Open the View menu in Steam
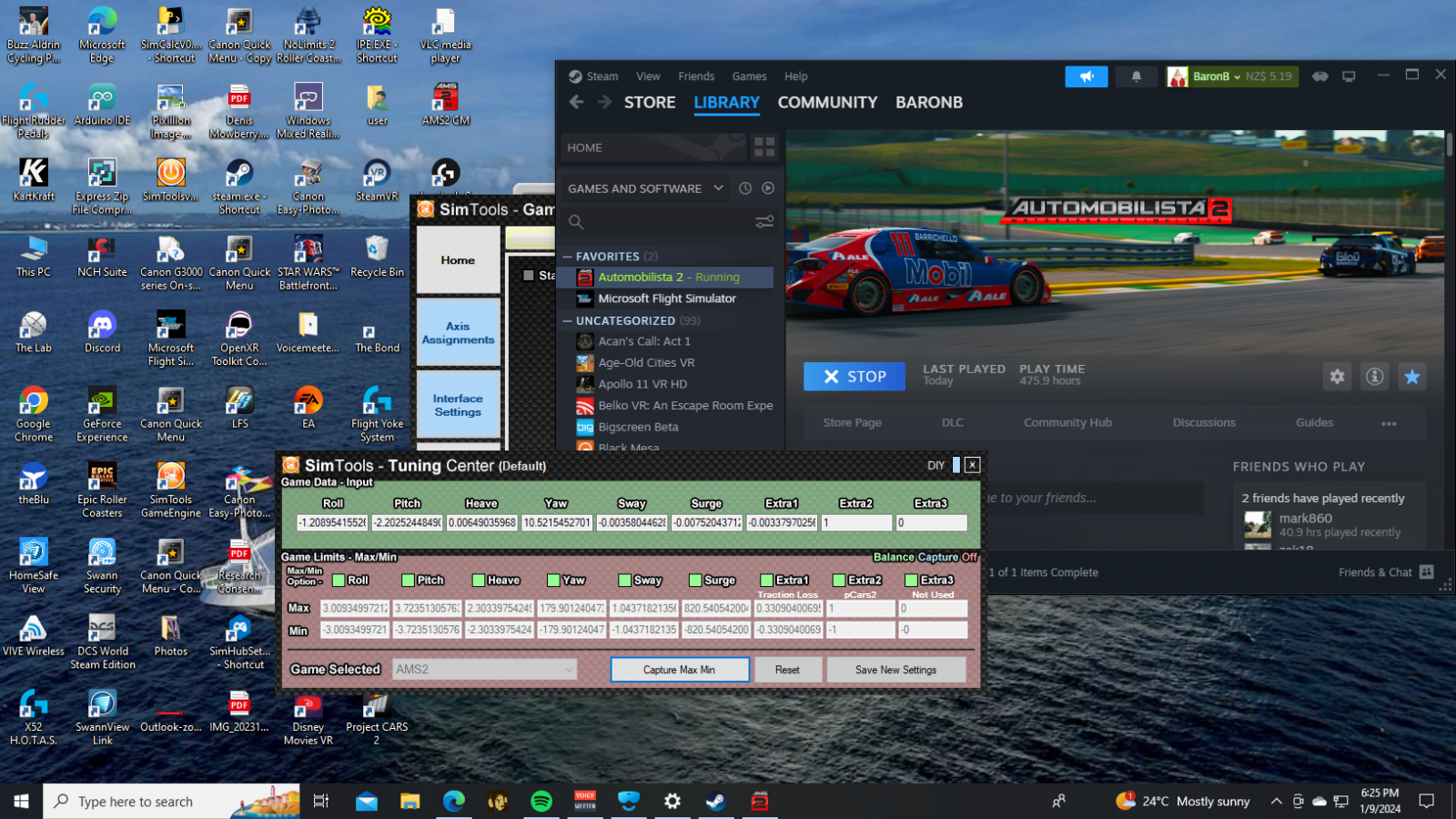 [x=648, y=76]
